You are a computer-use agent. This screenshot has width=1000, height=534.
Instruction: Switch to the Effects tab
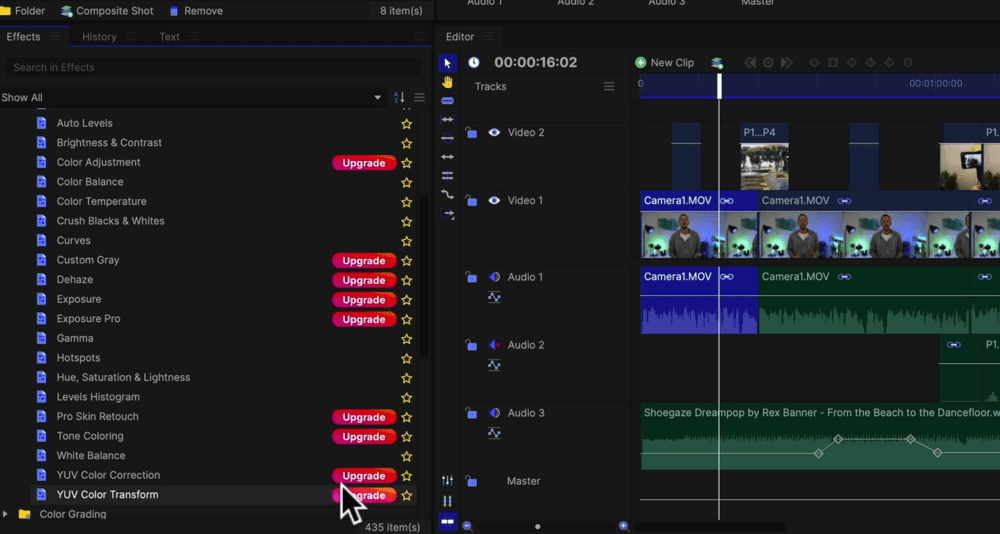click(23, 37)
